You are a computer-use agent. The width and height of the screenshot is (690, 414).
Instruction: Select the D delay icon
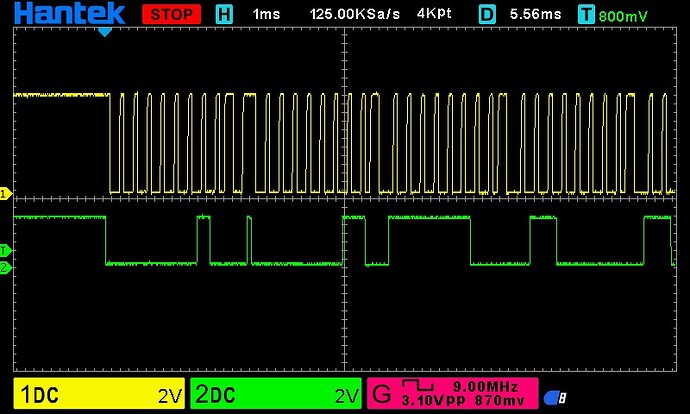(487, 15)
